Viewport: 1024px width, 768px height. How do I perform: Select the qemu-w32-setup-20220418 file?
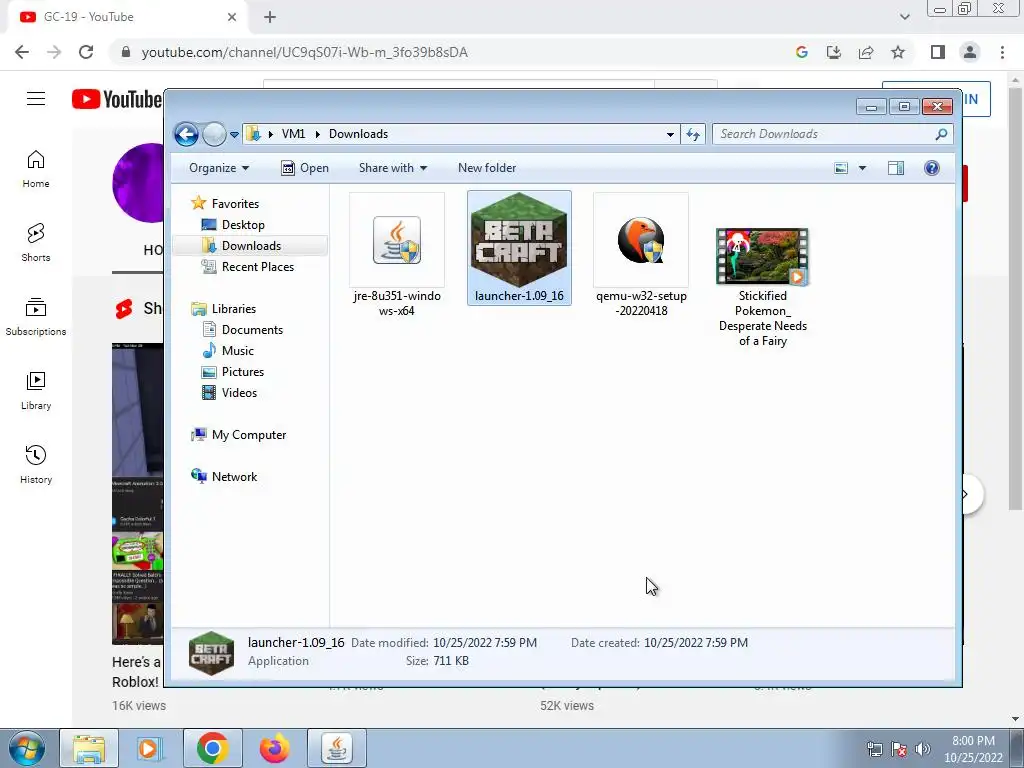tap(641, 255)
